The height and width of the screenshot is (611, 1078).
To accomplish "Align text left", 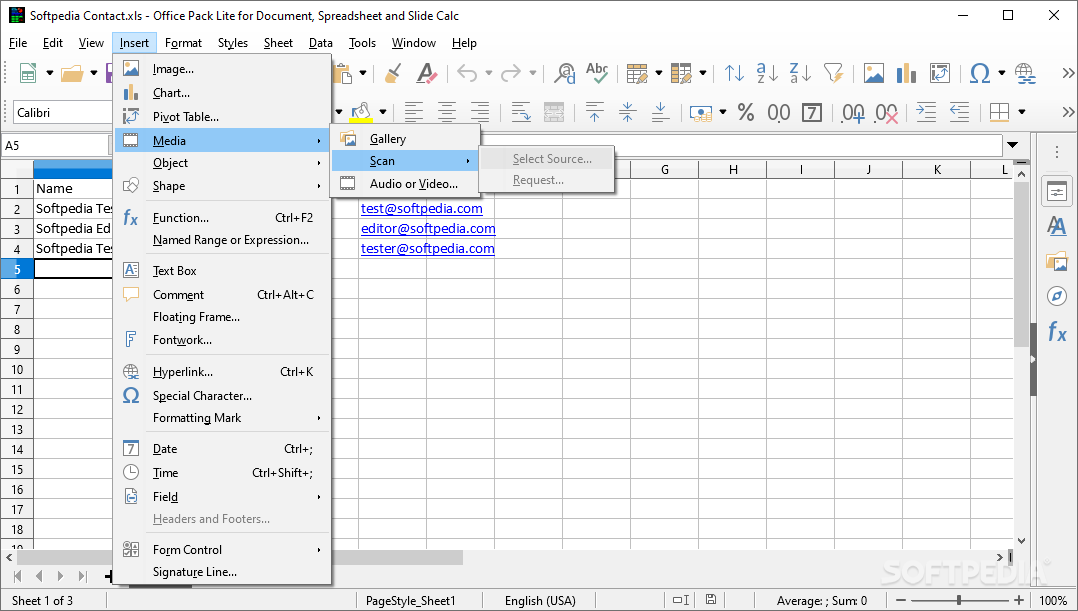I will point(414,112).
